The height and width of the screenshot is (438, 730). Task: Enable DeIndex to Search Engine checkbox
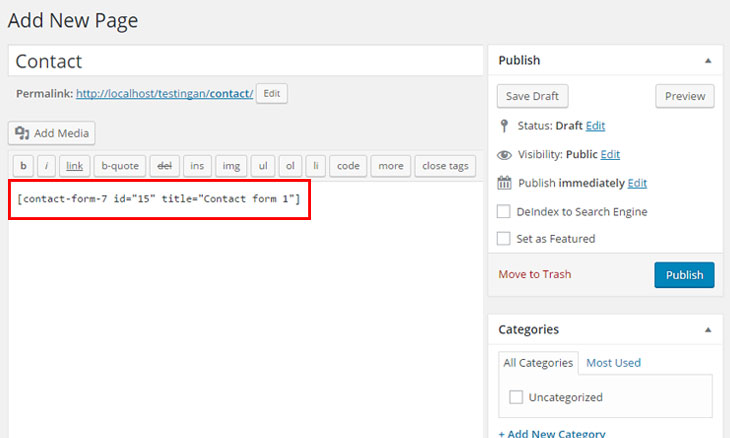503,211
